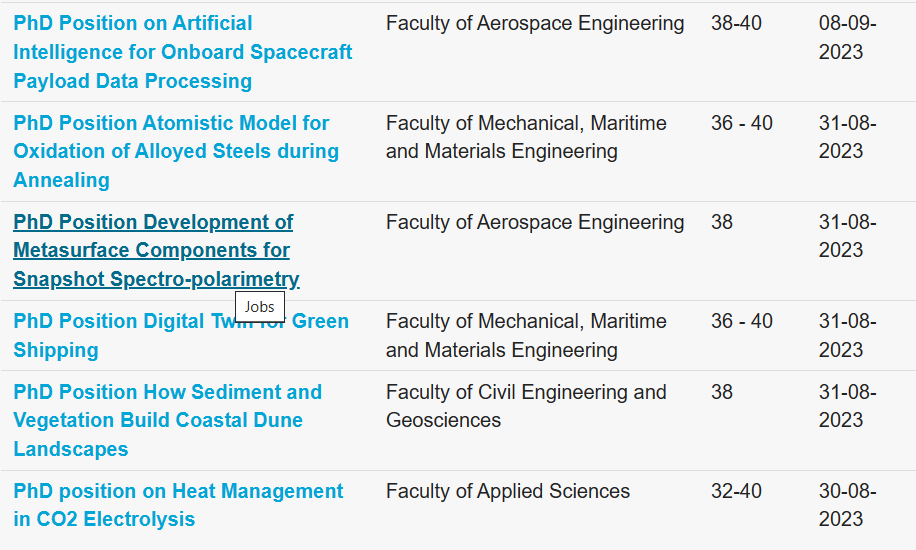Click the Jobs tooltip label
This screenshot has height=550, width=916.
pos(259,307)
